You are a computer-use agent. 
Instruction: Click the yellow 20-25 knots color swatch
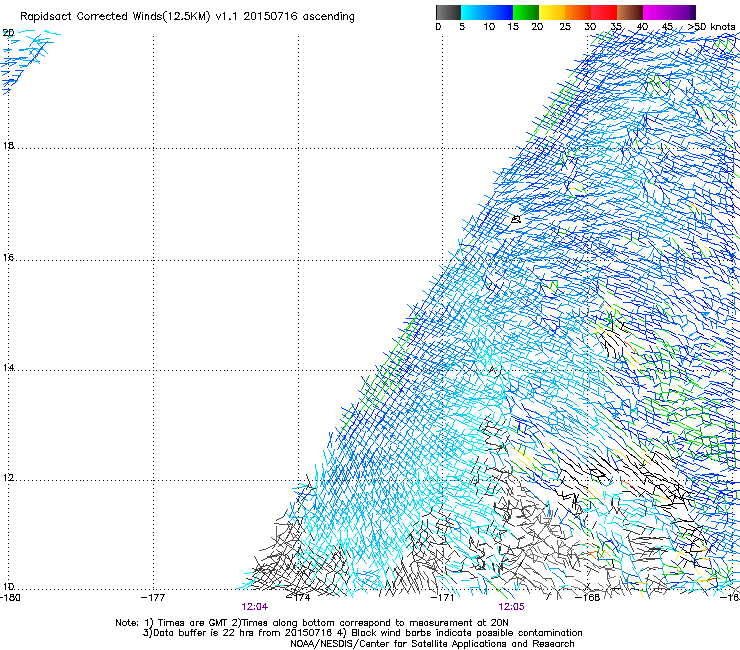click(x=552, y=12)
